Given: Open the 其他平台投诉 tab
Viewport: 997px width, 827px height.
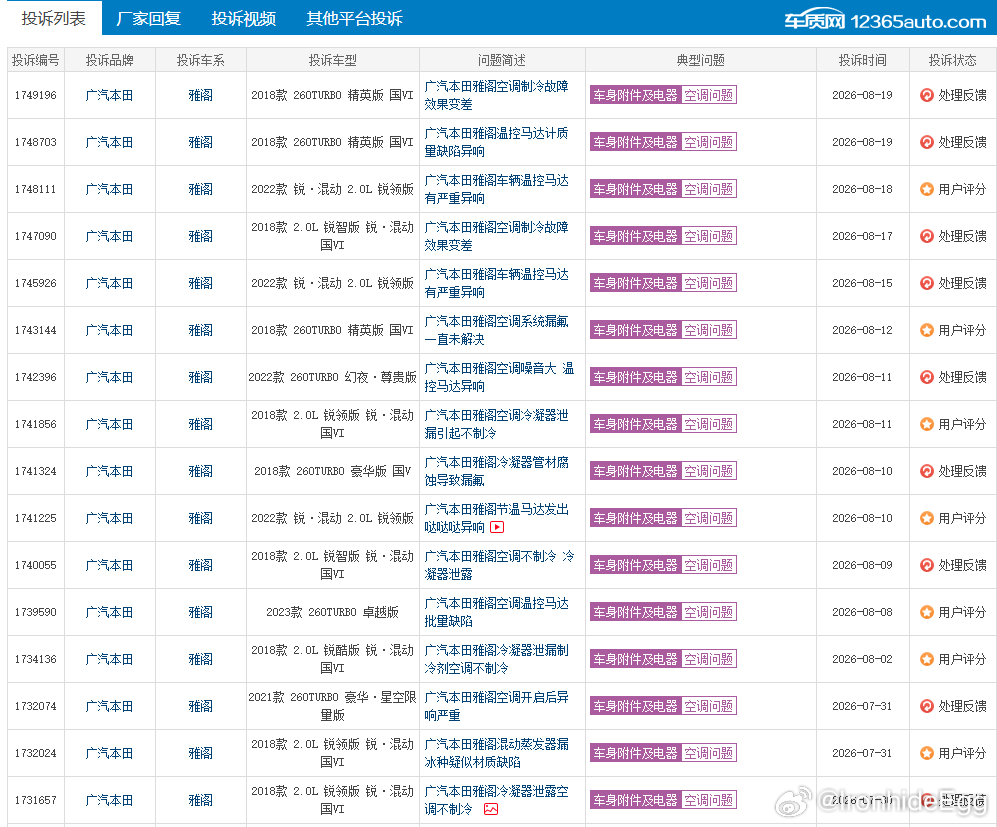Looking at the screenshot, I should click(354, 18).
